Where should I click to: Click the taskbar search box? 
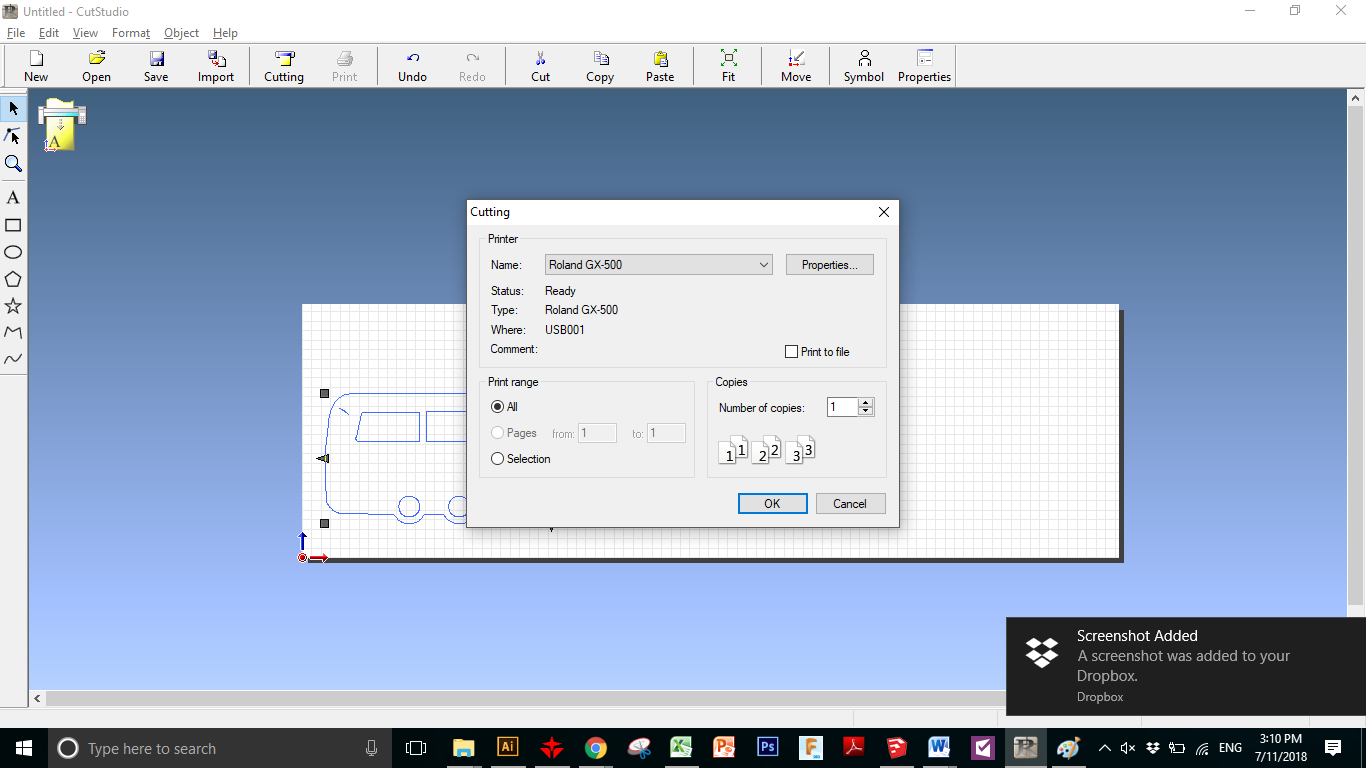(221, 748)
